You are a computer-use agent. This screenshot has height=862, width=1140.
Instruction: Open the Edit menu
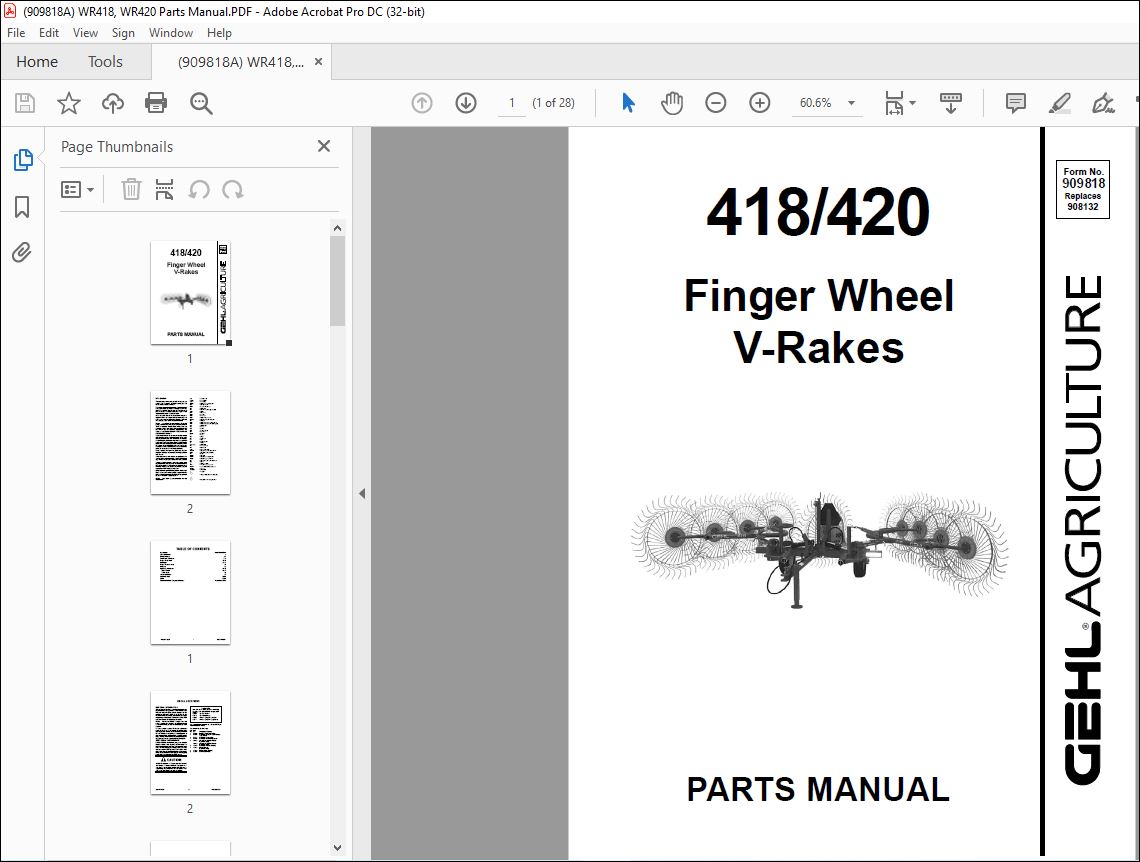click(49, 33)
